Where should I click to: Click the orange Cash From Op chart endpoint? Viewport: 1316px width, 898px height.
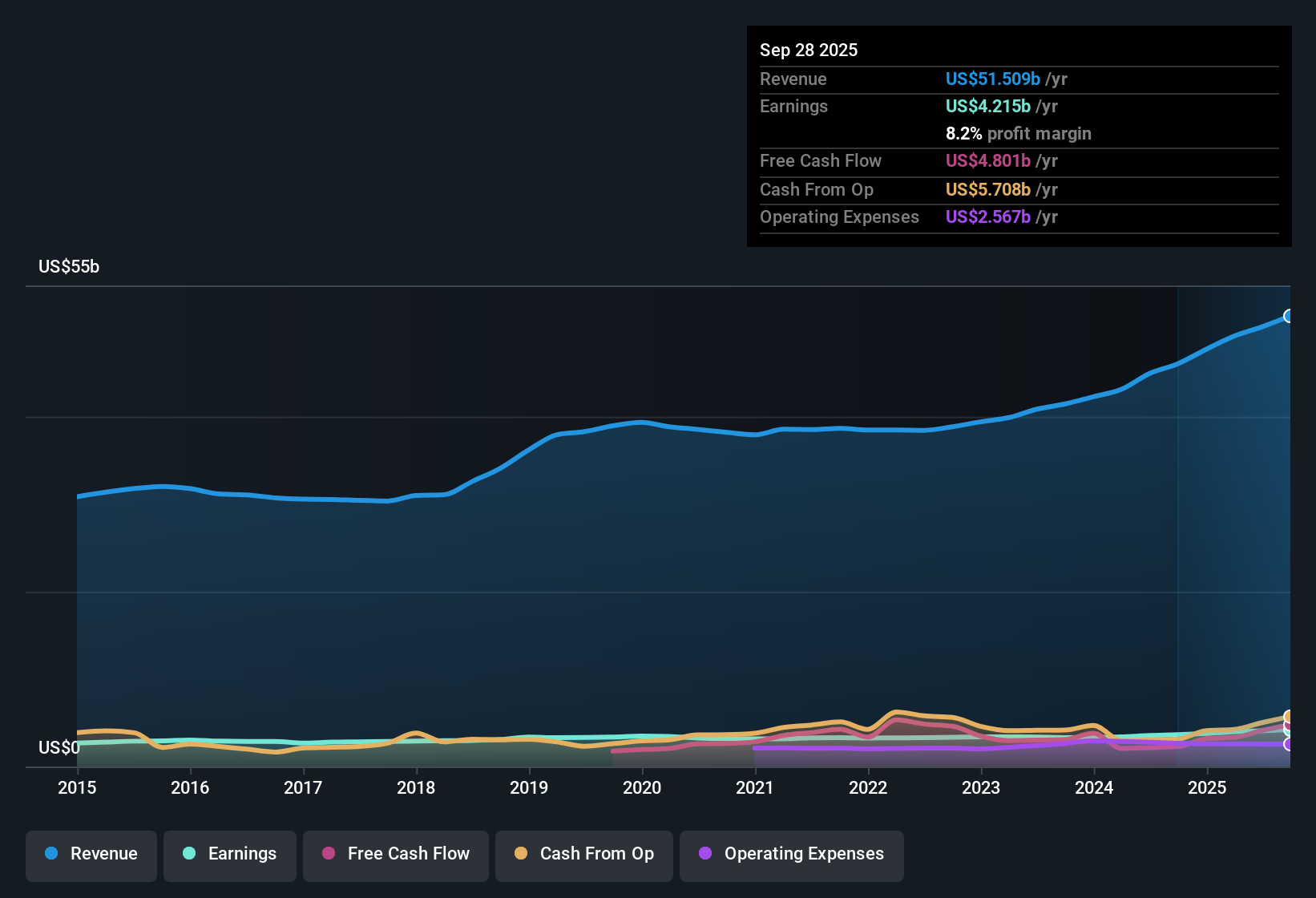1288,716
